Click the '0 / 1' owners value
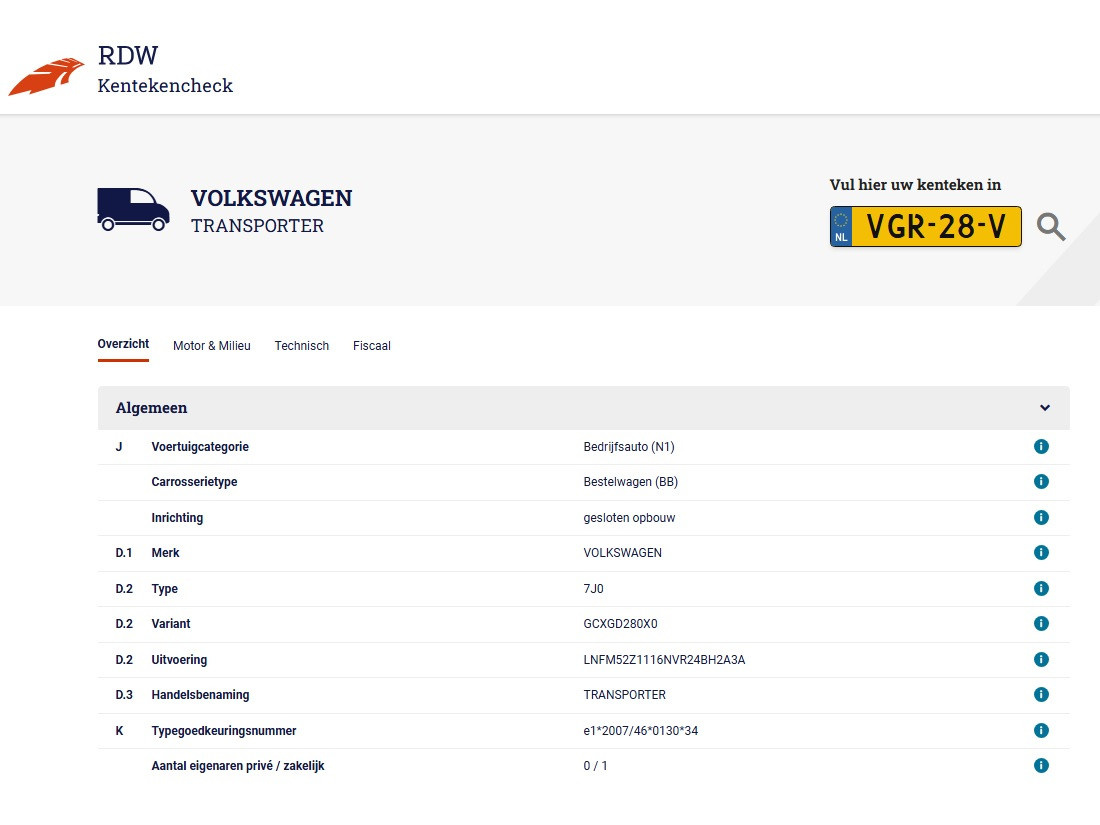Viewport: 1100px width, 825px height. [x=596, y=766]
